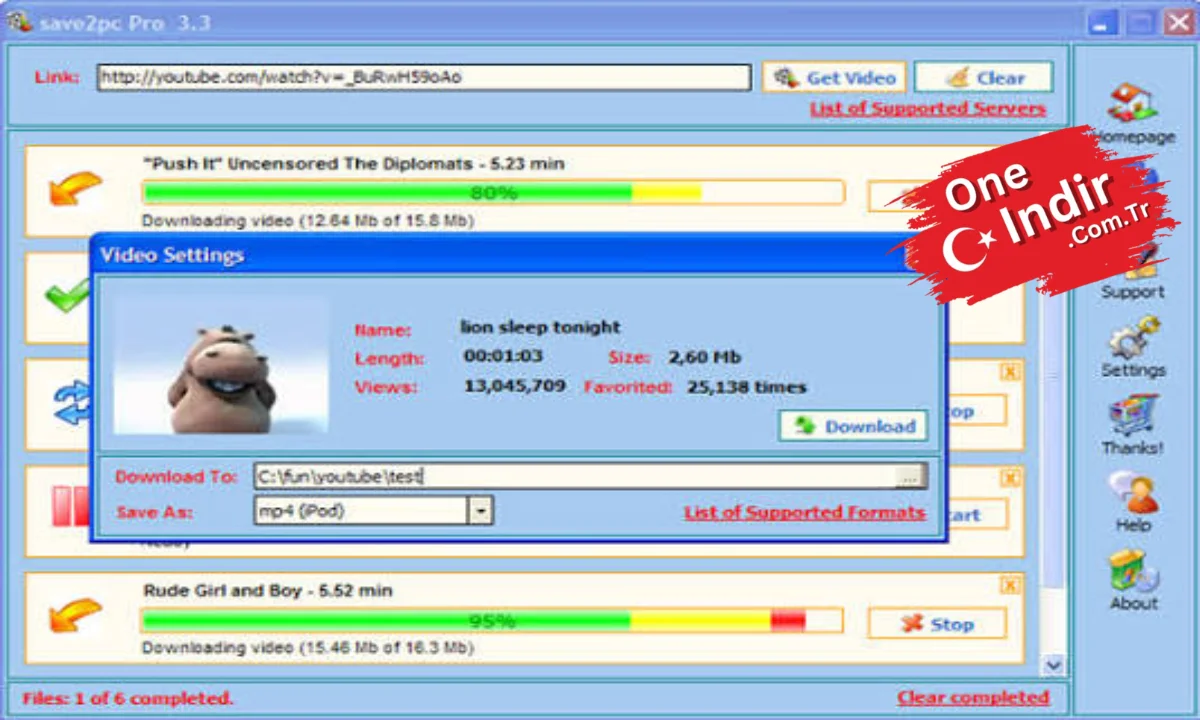Click the hippo video thumbnail
The height and width of the screenshot is (720, 1200).
coord(221,365)
